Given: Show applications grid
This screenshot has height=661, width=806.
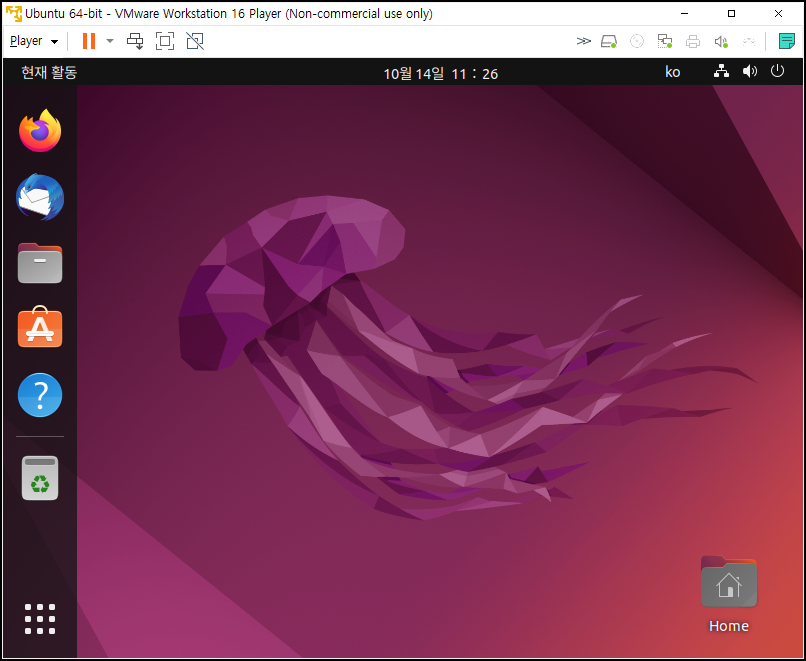Looking at the screenshot, I should click(x=40, y=619).
